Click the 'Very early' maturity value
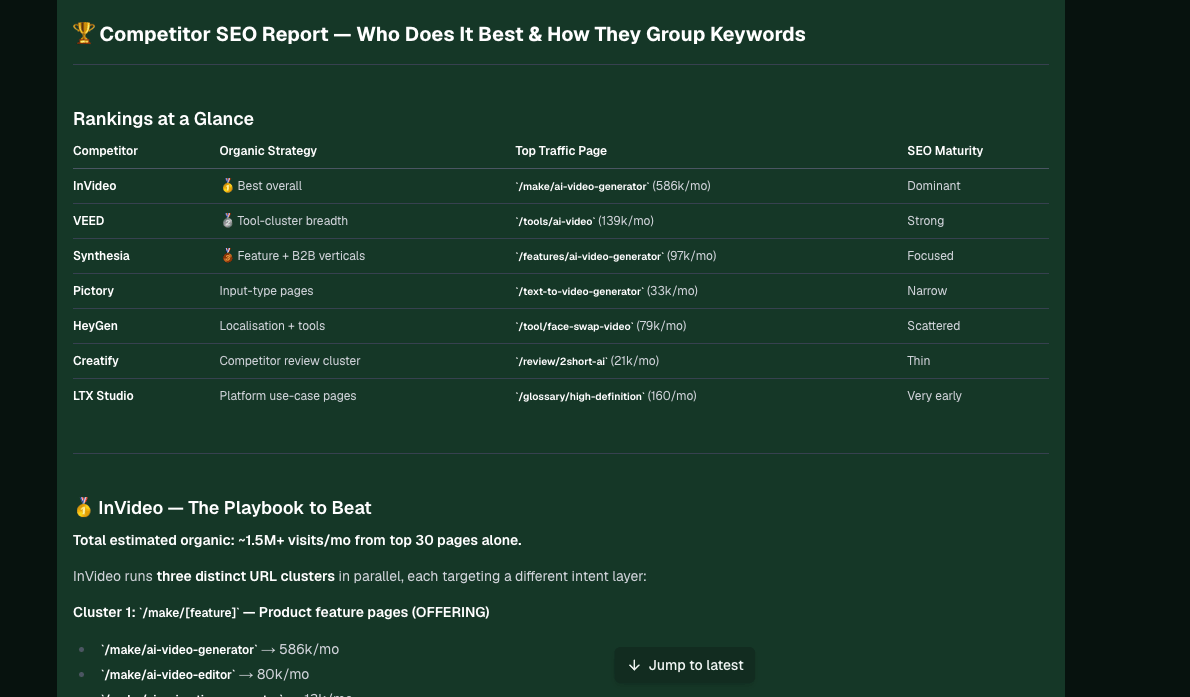This screenshot has width=1190, height=697. point(934,396)
